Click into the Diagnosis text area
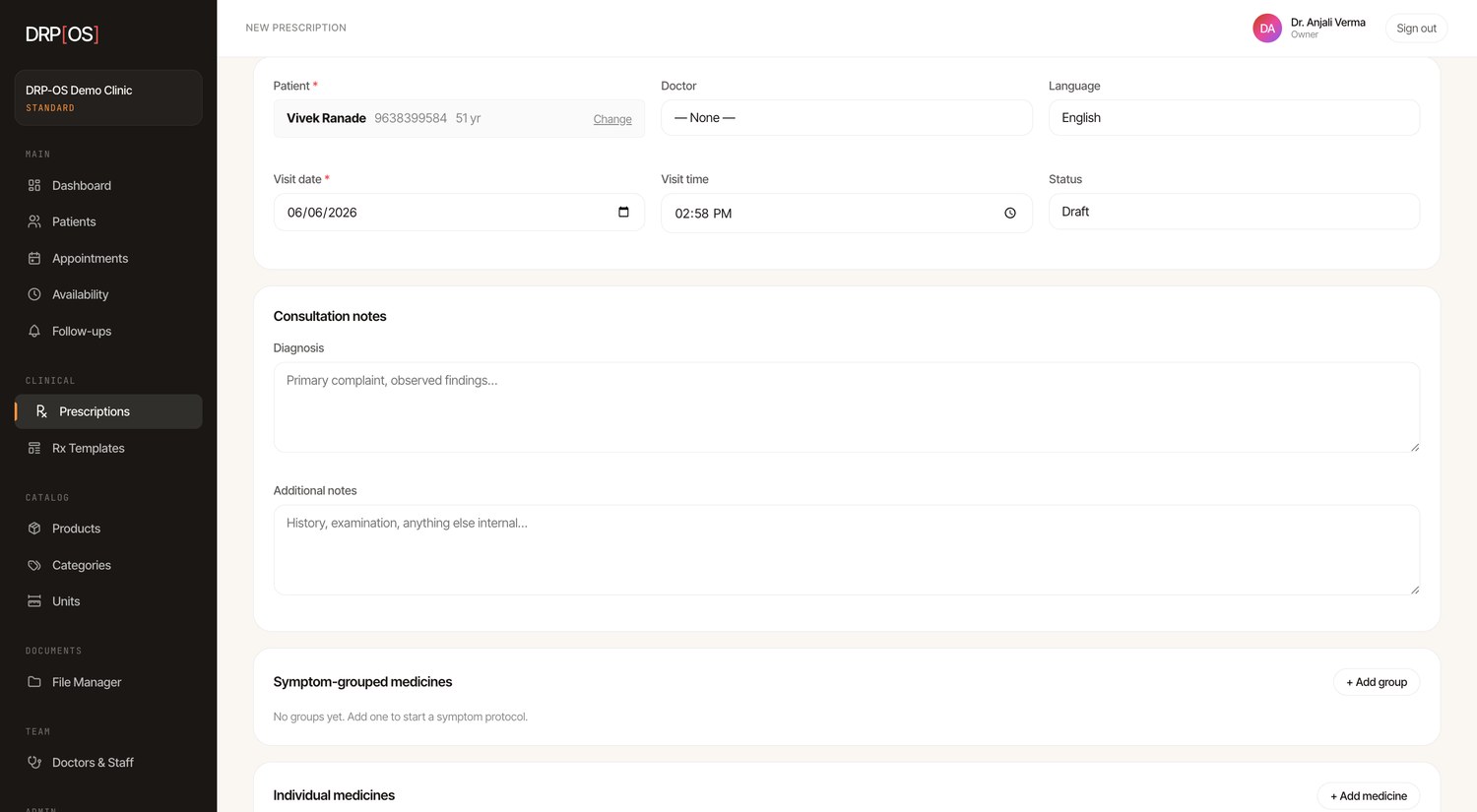 847,407
